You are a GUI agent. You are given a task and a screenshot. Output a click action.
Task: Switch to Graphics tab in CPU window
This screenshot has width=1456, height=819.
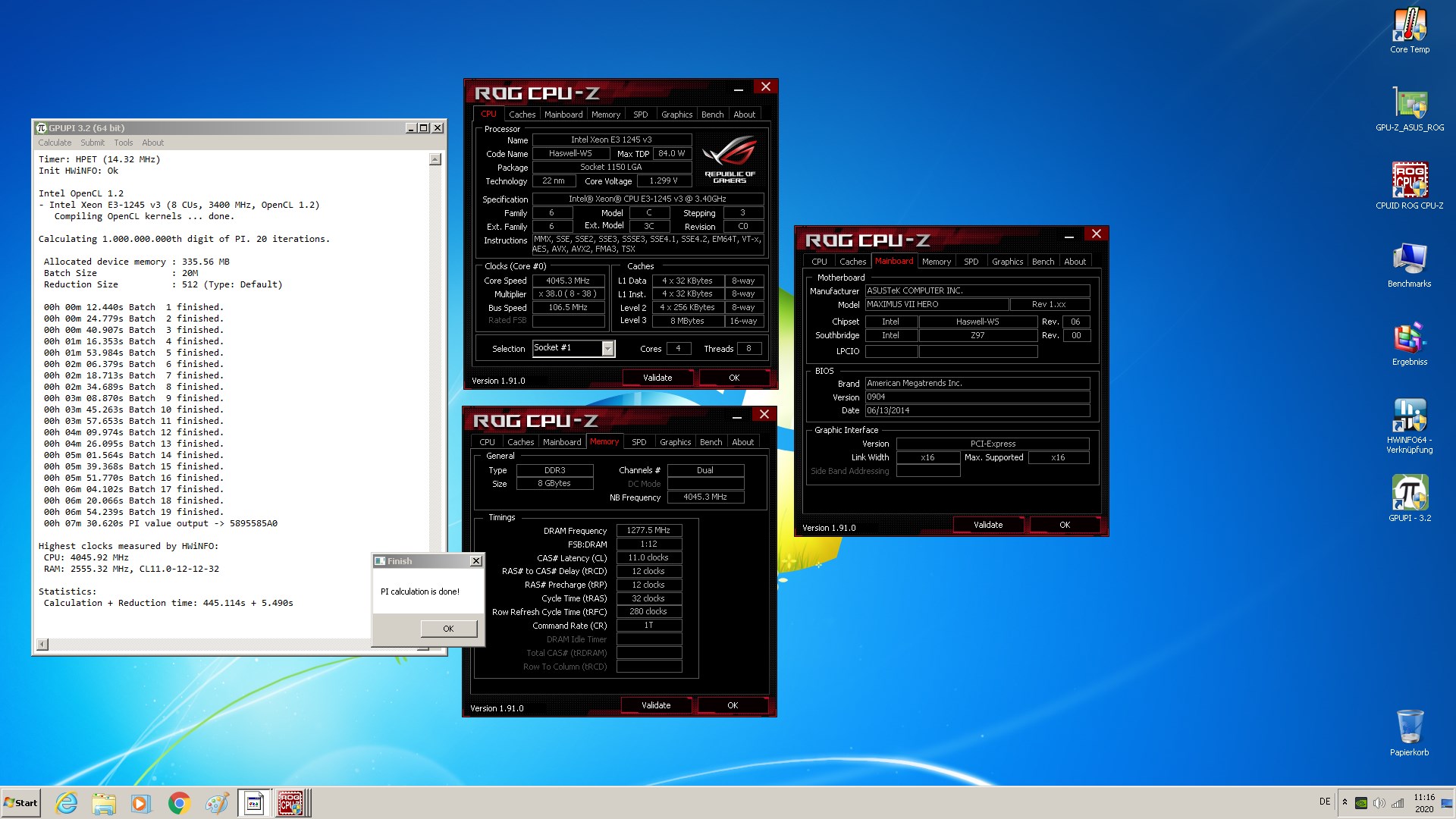coord(676,115)
